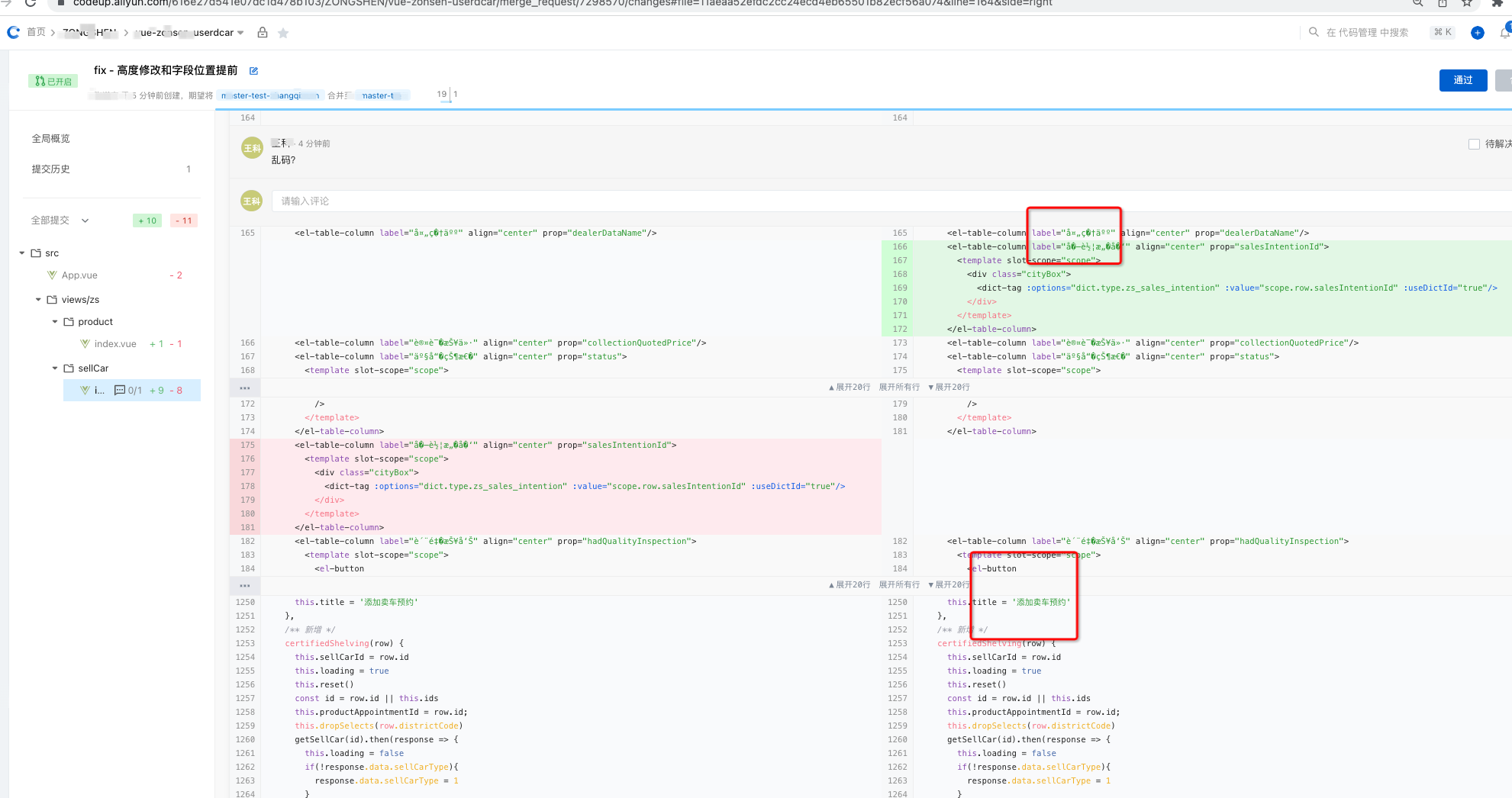Click the magnifier icon in code search
1512x798 pixels.
1314,32
